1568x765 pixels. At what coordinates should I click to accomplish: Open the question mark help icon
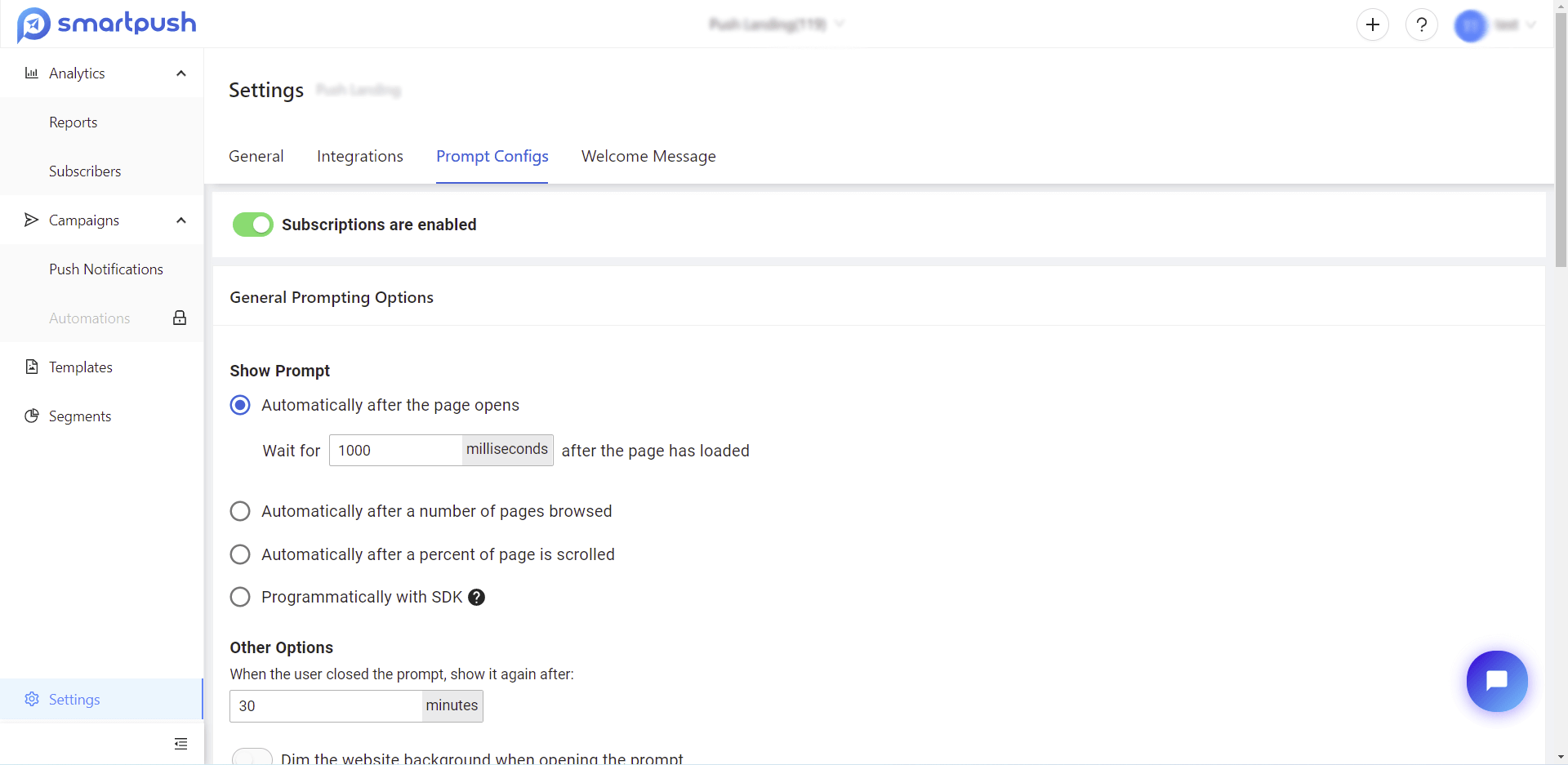click(x=1422, y=25)
